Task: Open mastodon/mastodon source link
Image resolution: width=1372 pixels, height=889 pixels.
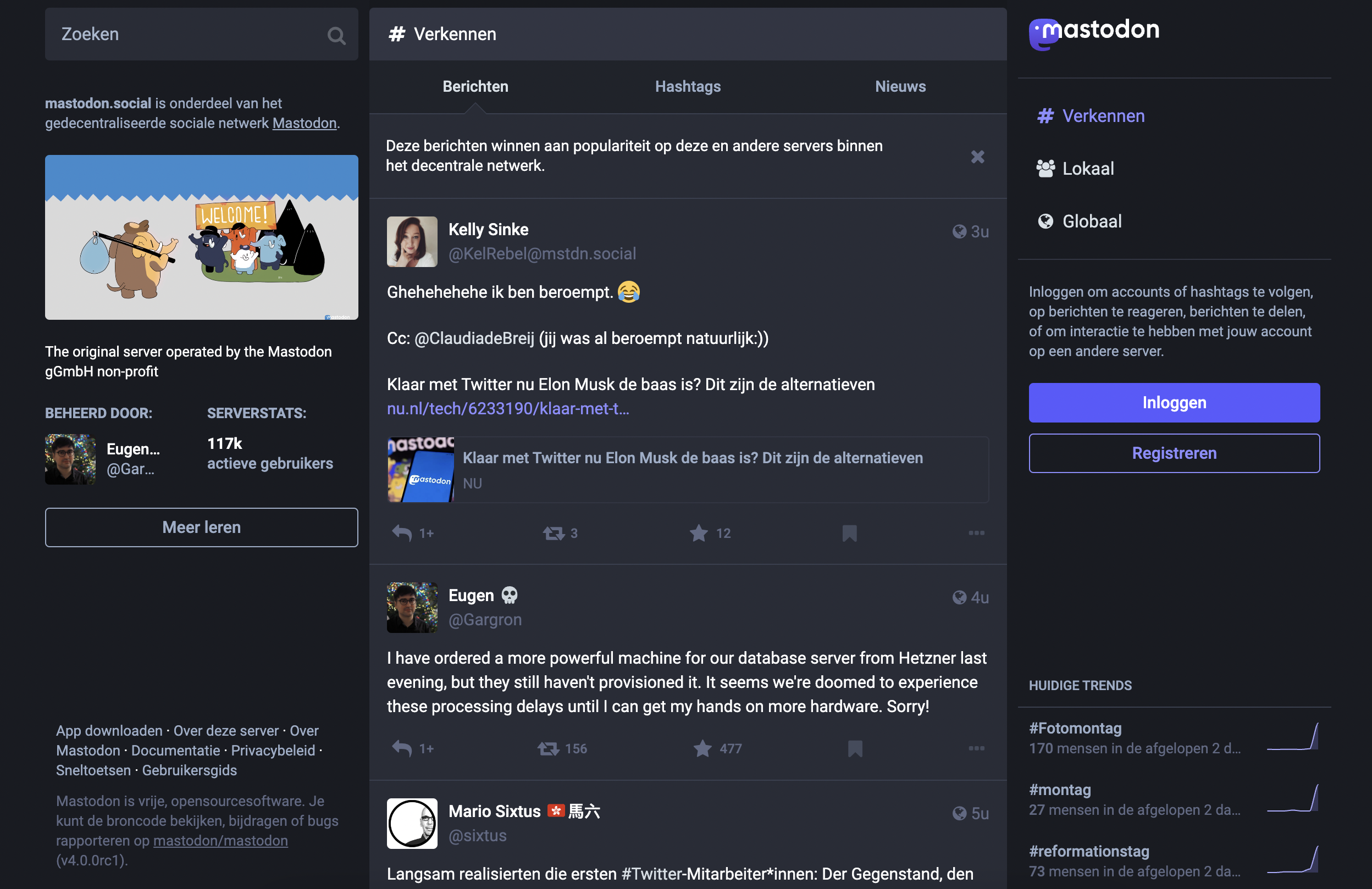Action: point(220,841)
